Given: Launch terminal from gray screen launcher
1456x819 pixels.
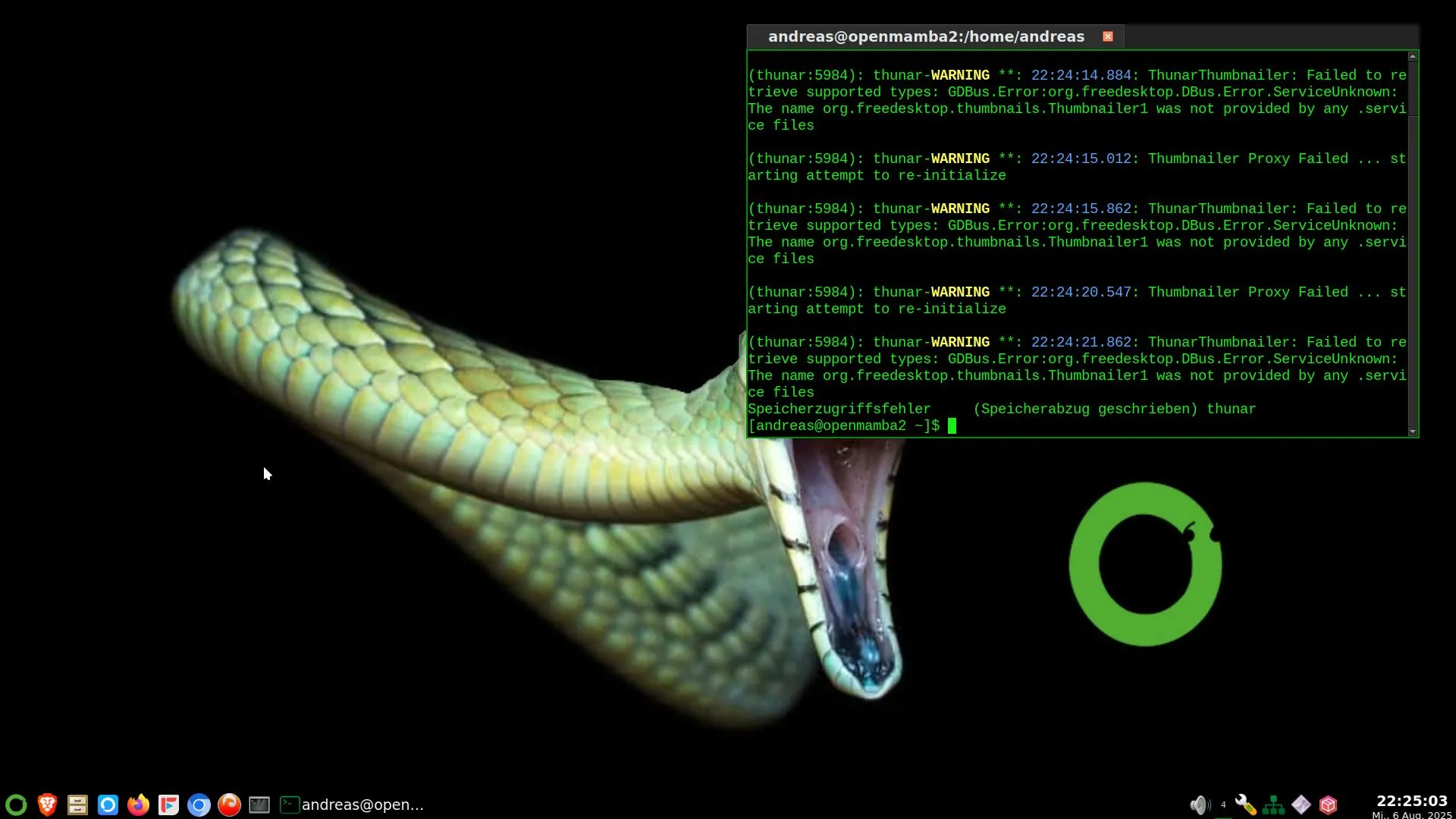Looking at the screenshot, I should (259, 805).
